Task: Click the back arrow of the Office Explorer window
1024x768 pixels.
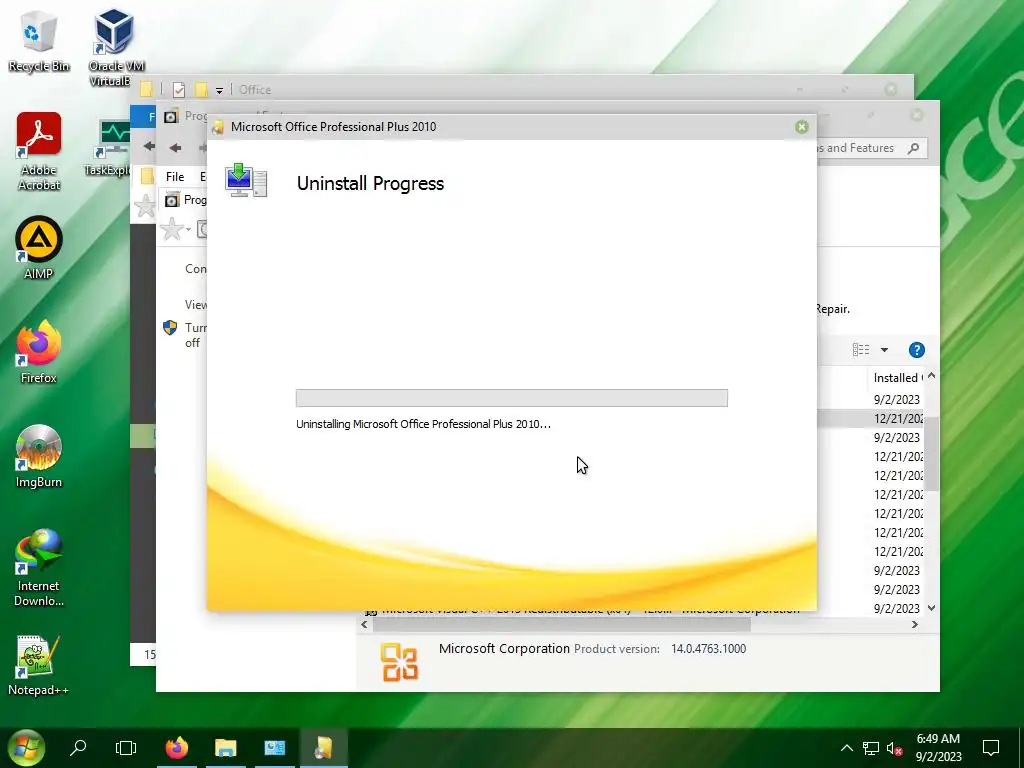Action: coord(149,146)
